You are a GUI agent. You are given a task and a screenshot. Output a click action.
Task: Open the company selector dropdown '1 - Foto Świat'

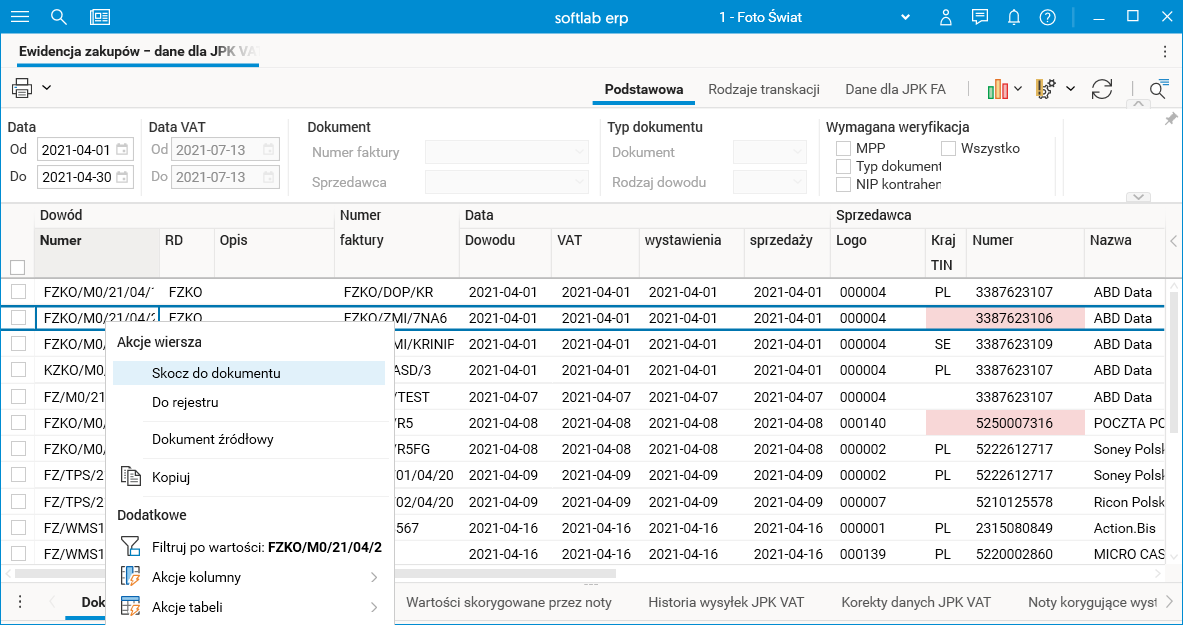pos(814,17)
